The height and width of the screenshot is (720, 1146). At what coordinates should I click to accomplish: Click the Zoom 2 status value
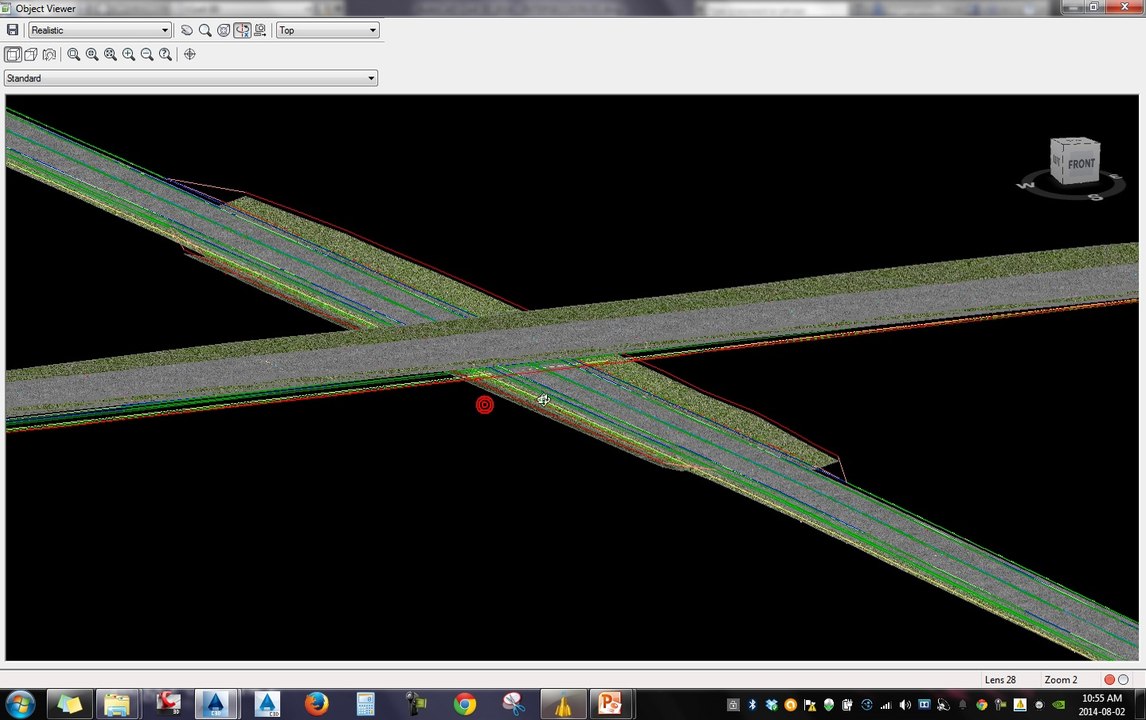[1060, 680]
